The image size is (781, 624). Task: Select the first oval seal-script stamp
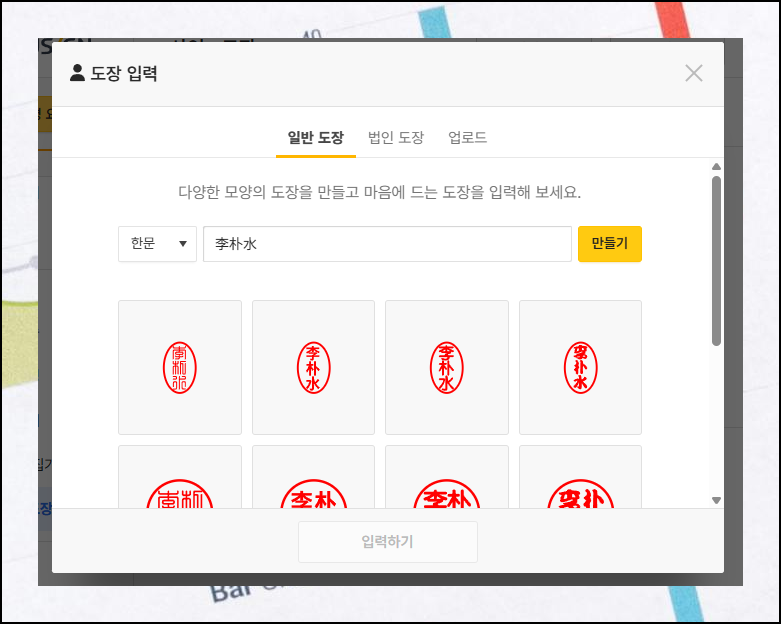[x=180, y=368]
